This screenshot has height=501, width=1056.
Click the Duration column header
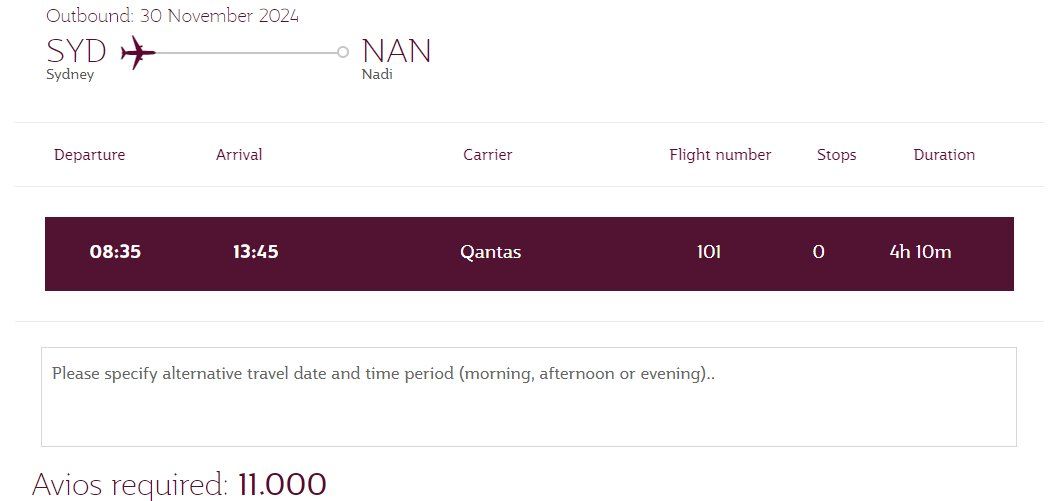click(x=944, y=155)
